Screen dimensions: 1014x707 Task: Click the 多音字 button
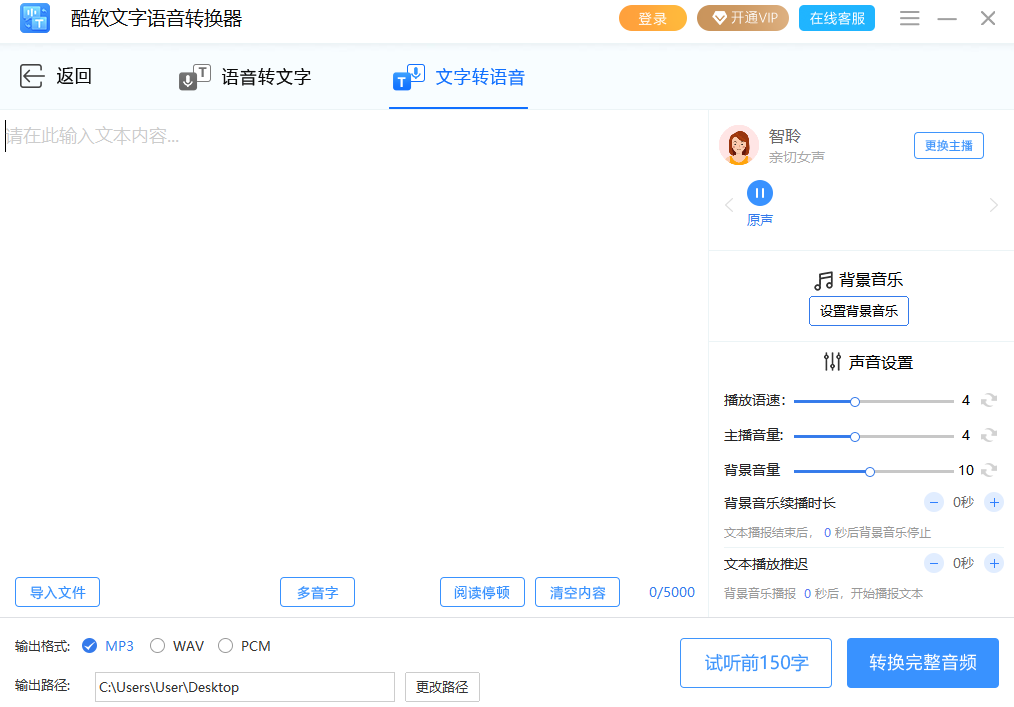318,592
